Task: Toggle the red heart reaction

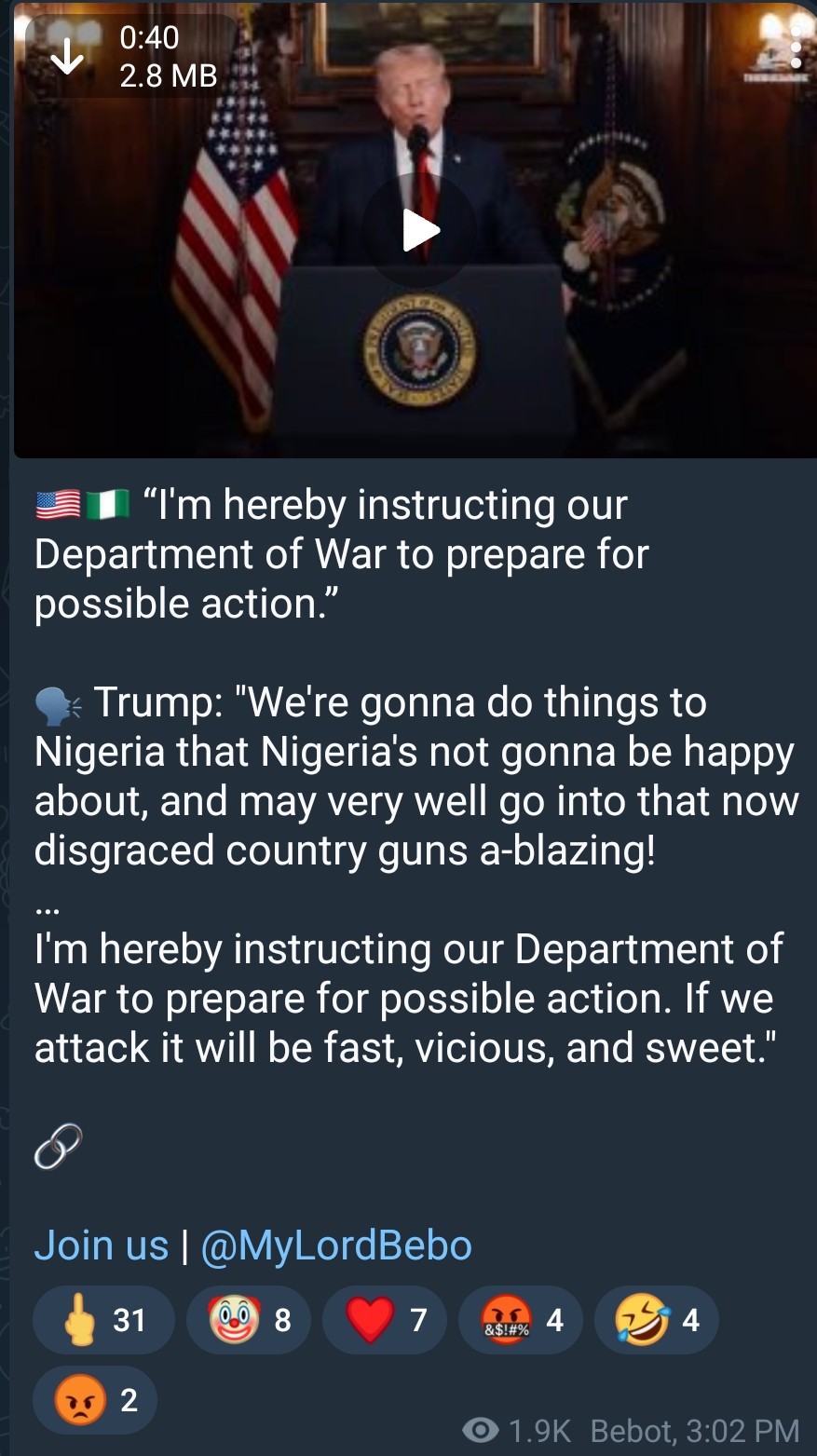Action: coord(385,1320)
